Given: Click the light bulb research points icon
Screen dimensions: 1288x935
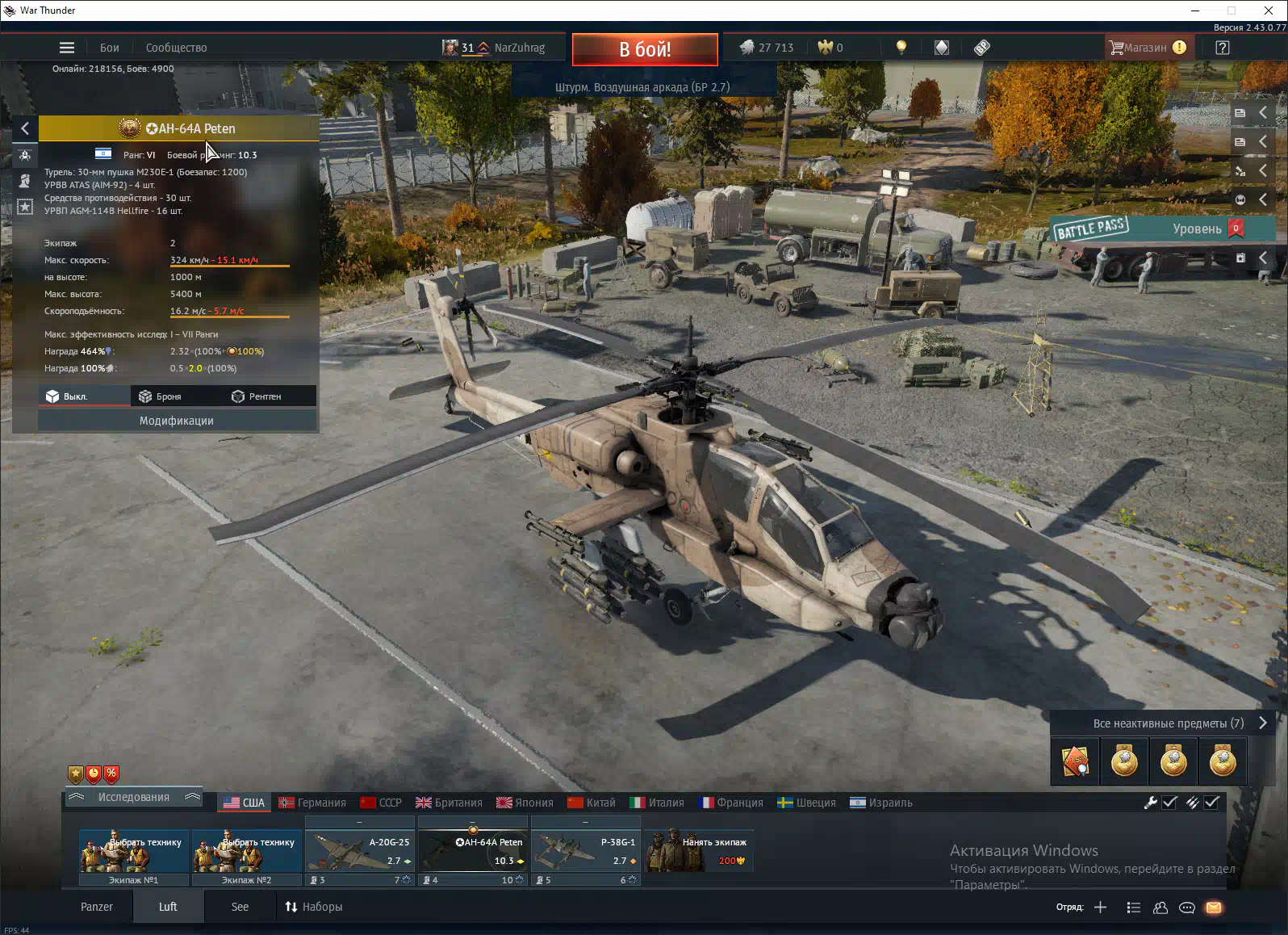Looking at the screenshot, I should (901, 48).
